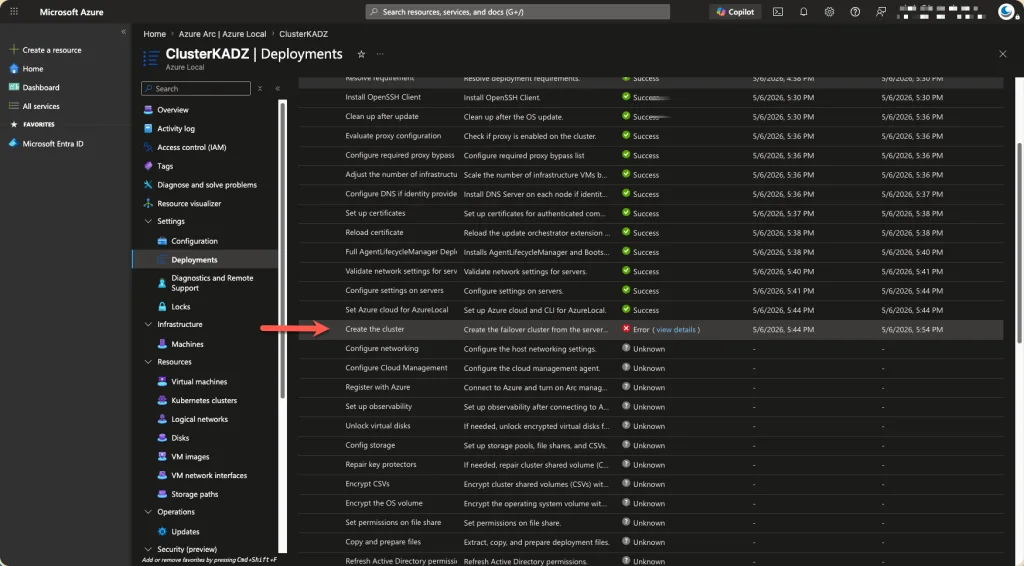Click the deployments list vertical scrollbar
1024x566 pixels.
(x=1019, y=242)
